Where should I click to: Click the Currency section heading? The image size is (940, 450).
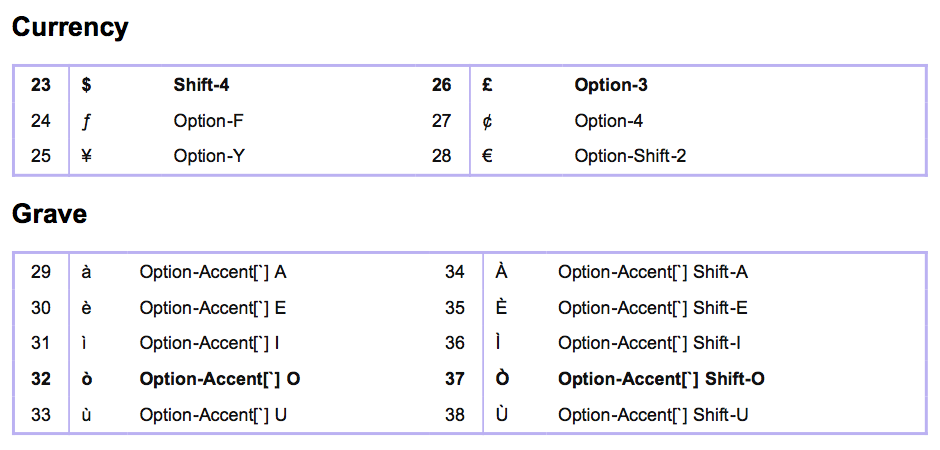pos(70,27)
